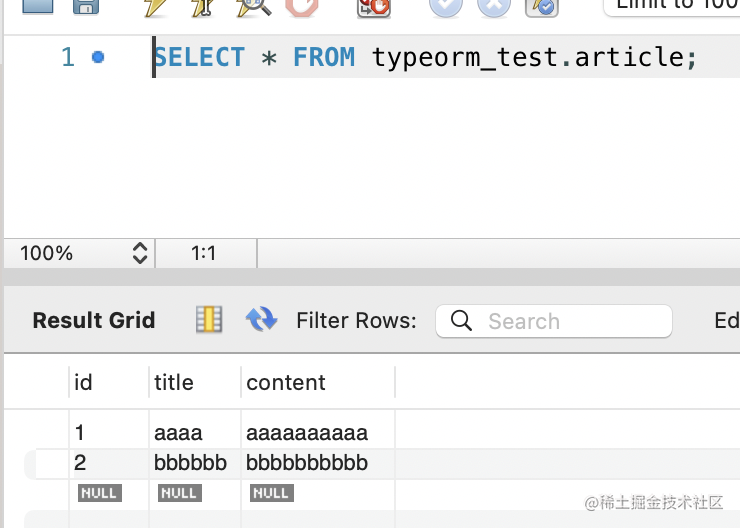Select the cell containing aaaaaaaaaa
Screen dimensions: 740x528
click(x=307, y=433)
